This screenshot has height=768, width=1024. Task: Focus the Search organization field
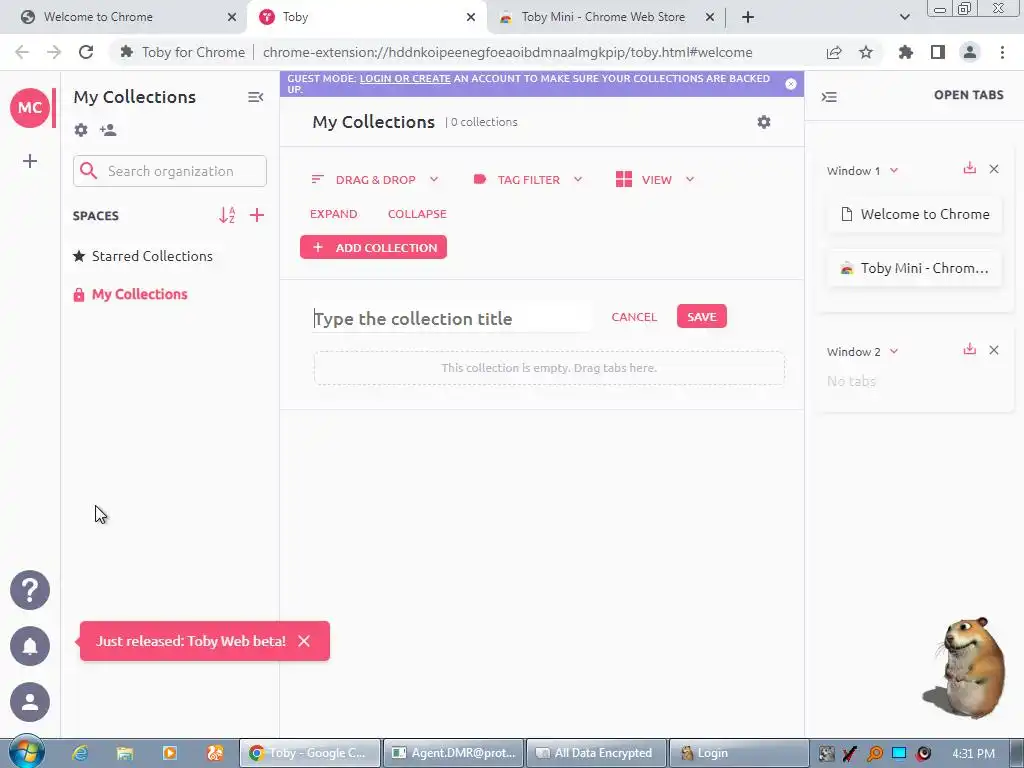pos(170,171)
